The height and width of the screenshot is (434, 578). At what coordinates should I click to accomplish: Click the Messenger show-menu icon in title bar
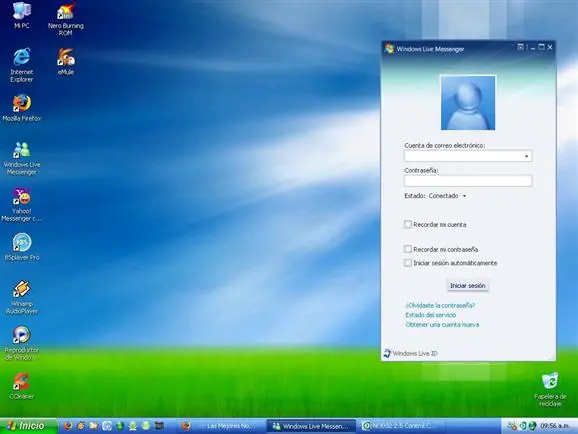(520, 47)
